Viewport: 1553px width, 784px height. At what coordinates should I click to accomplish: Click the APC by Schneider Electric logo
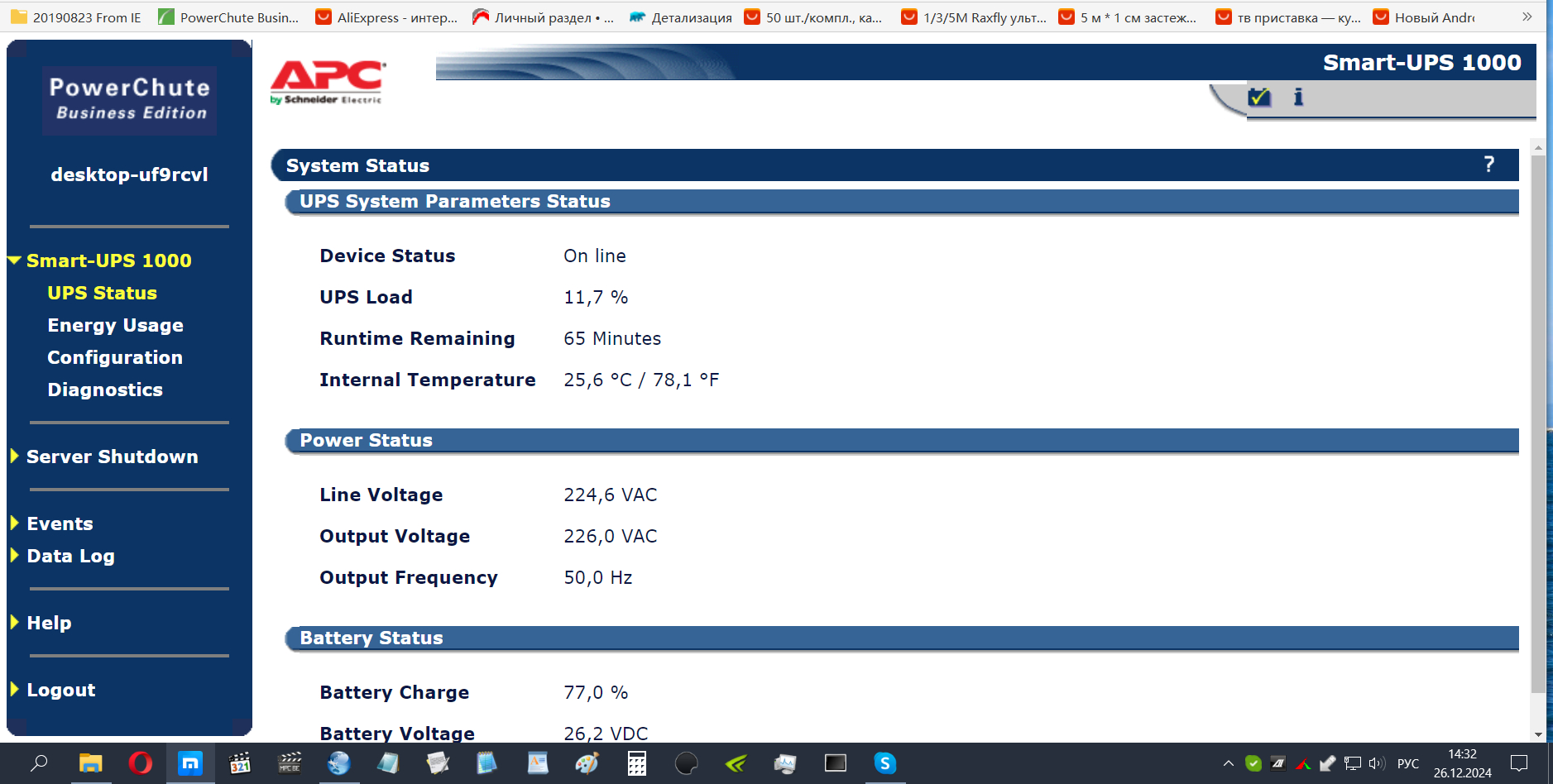click(328, 82)
